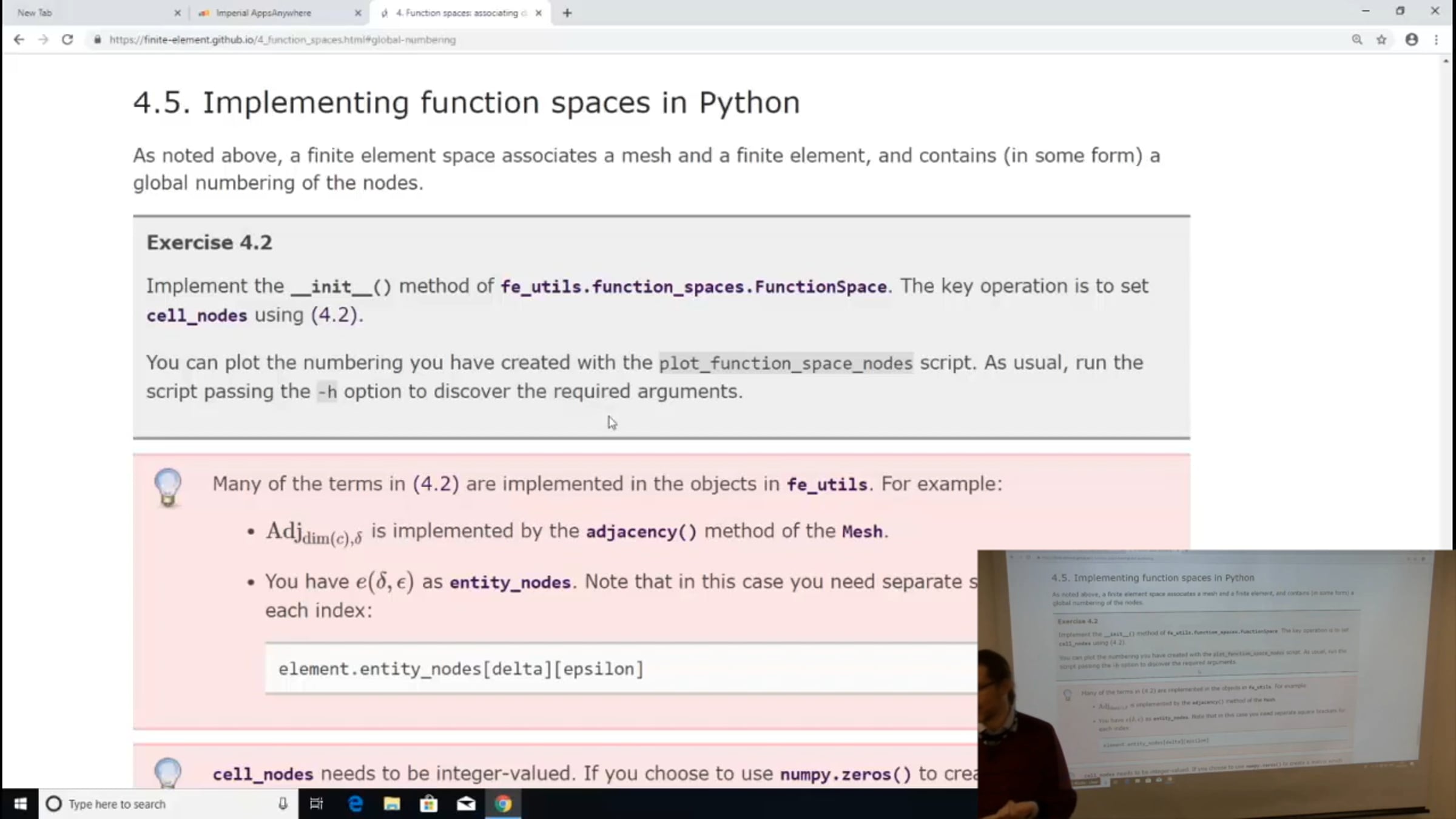1456x819 pixels.
Task: Open the numpy.zeros() link
Action: 845,775
